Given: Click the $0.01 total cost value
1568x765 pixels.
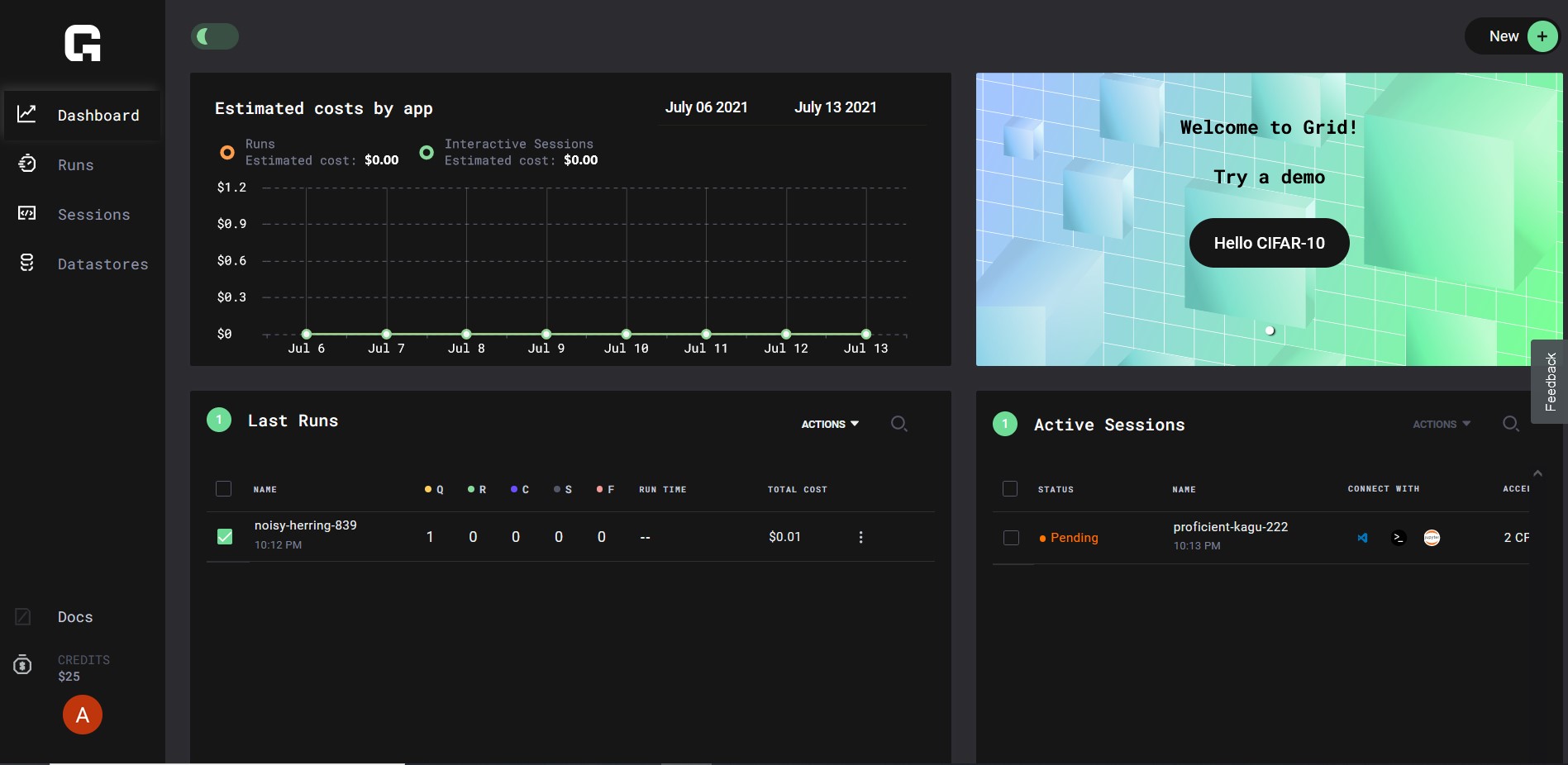Looking at the screenshot, I should coord(785,537).
